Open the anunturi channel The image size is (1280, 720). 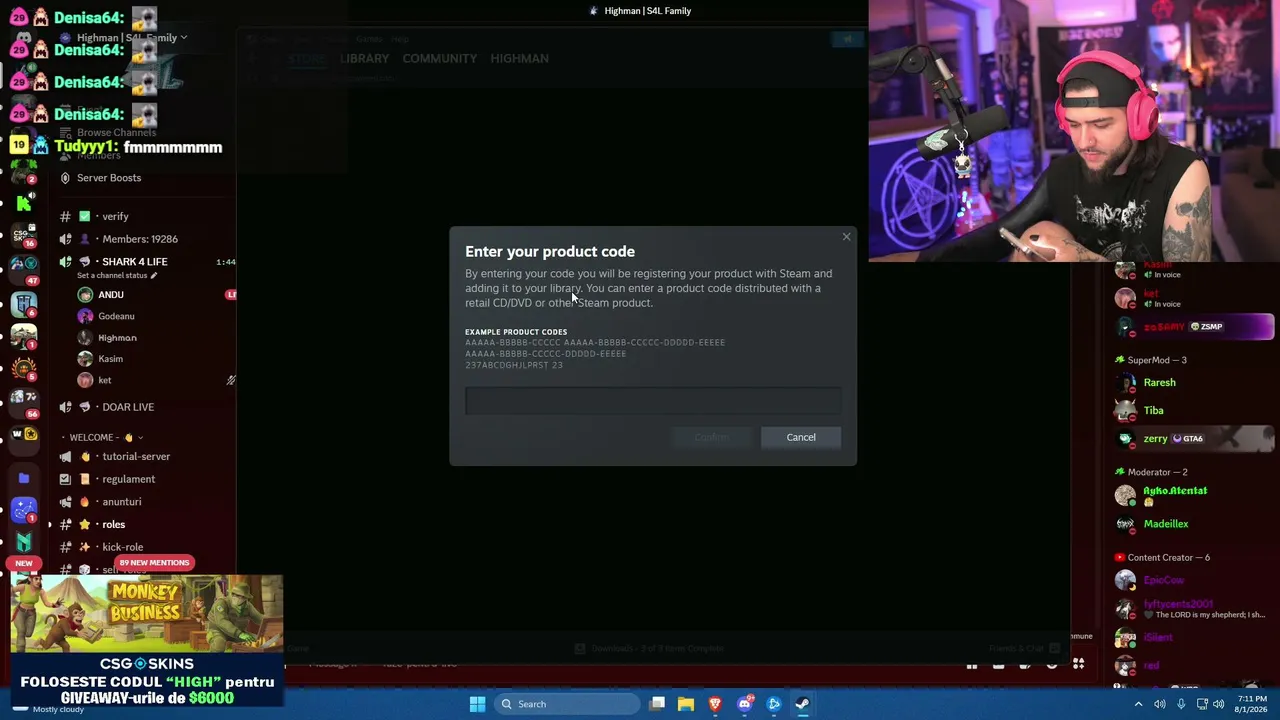(x=122, y=502)
